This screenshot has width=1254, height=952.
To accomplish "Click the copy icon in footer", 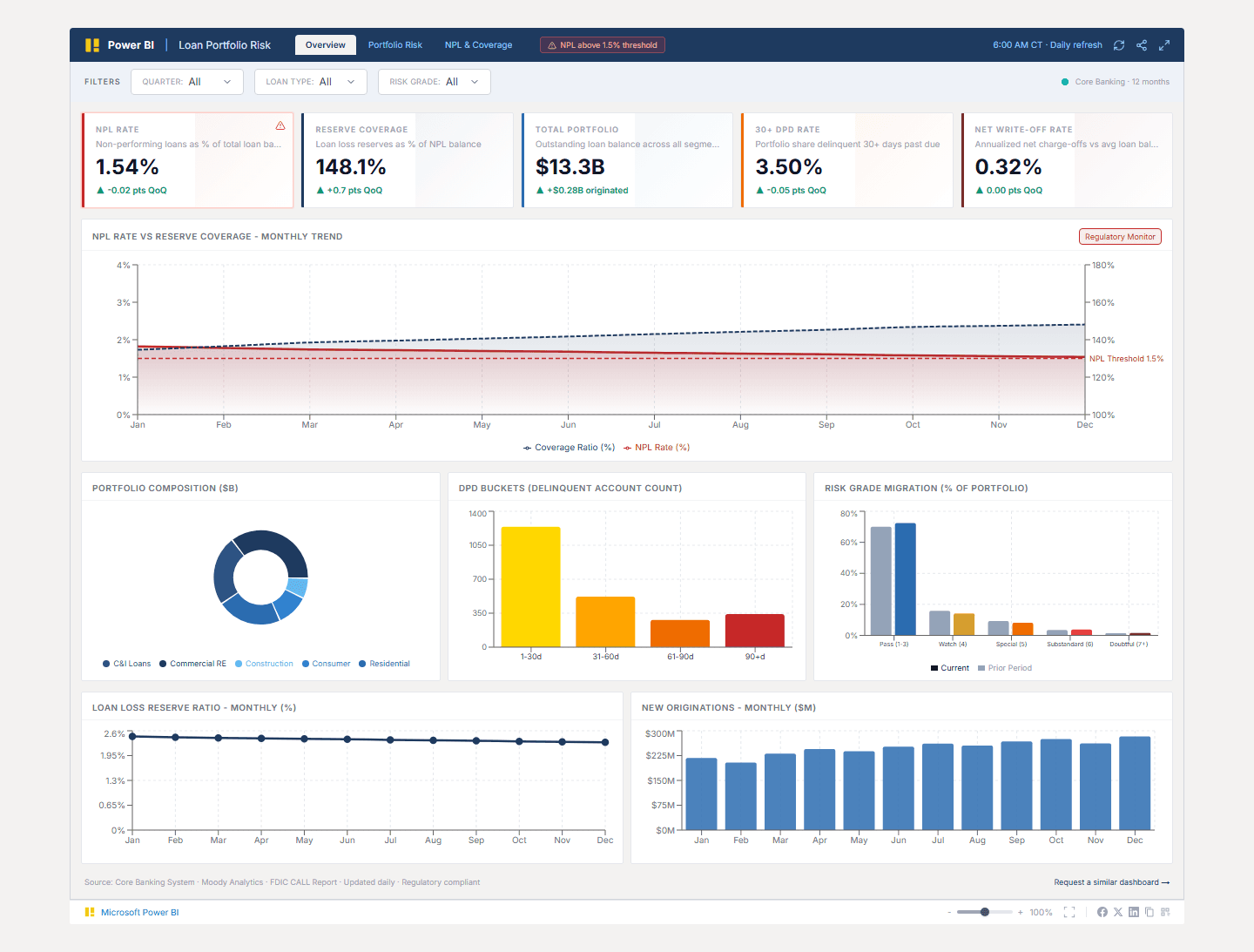I will tap(1149, 912).
